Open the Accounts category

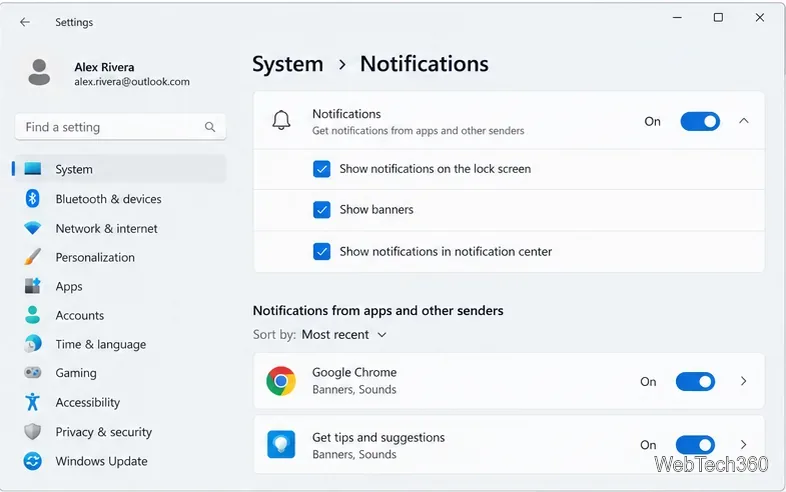coord(120,315)
